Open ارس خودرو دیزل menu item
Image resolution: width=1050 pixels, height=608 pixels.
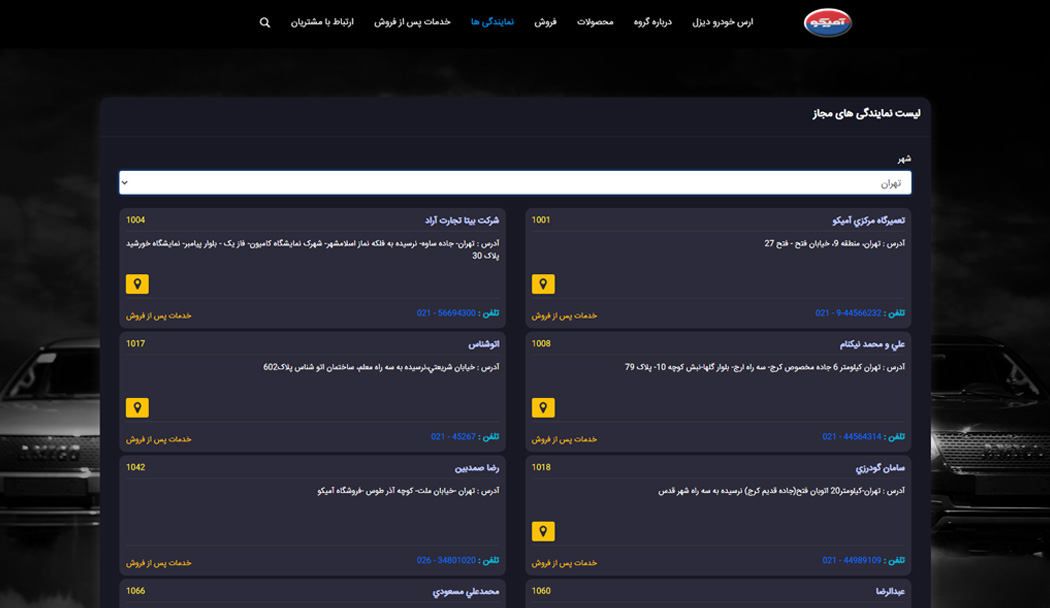pyautogui.click(x=723, y=22)
